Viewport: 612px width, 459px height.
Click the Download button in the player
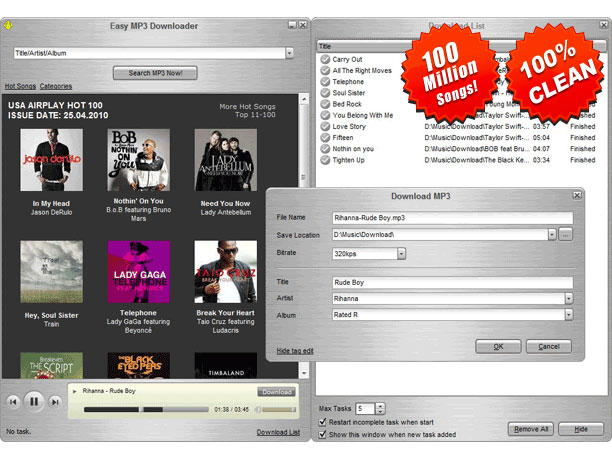pyautogui.click(x=276, y=392)
